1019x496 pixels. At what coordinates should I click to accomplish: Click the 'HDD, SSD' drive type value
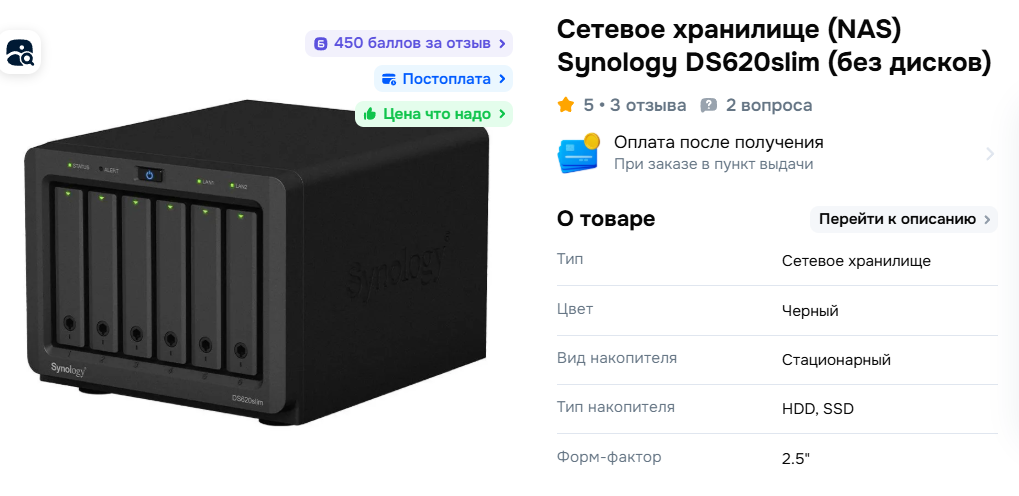[818, 409]
